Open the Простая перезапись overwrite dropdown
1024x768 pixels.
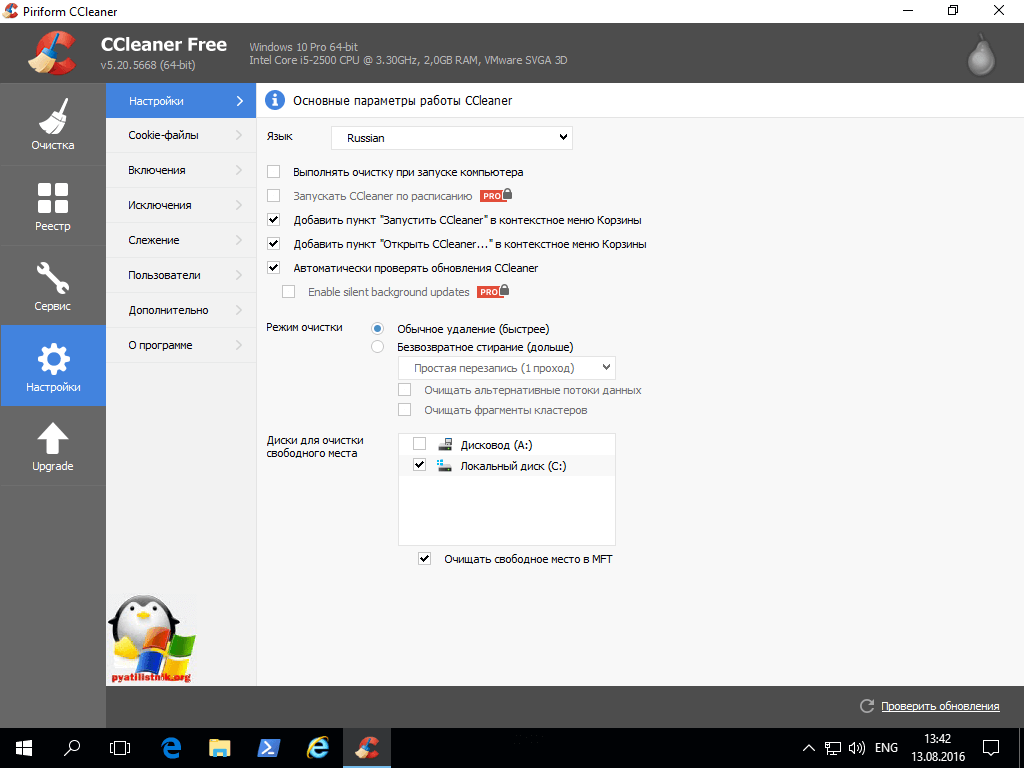click(x=506, y=369)
